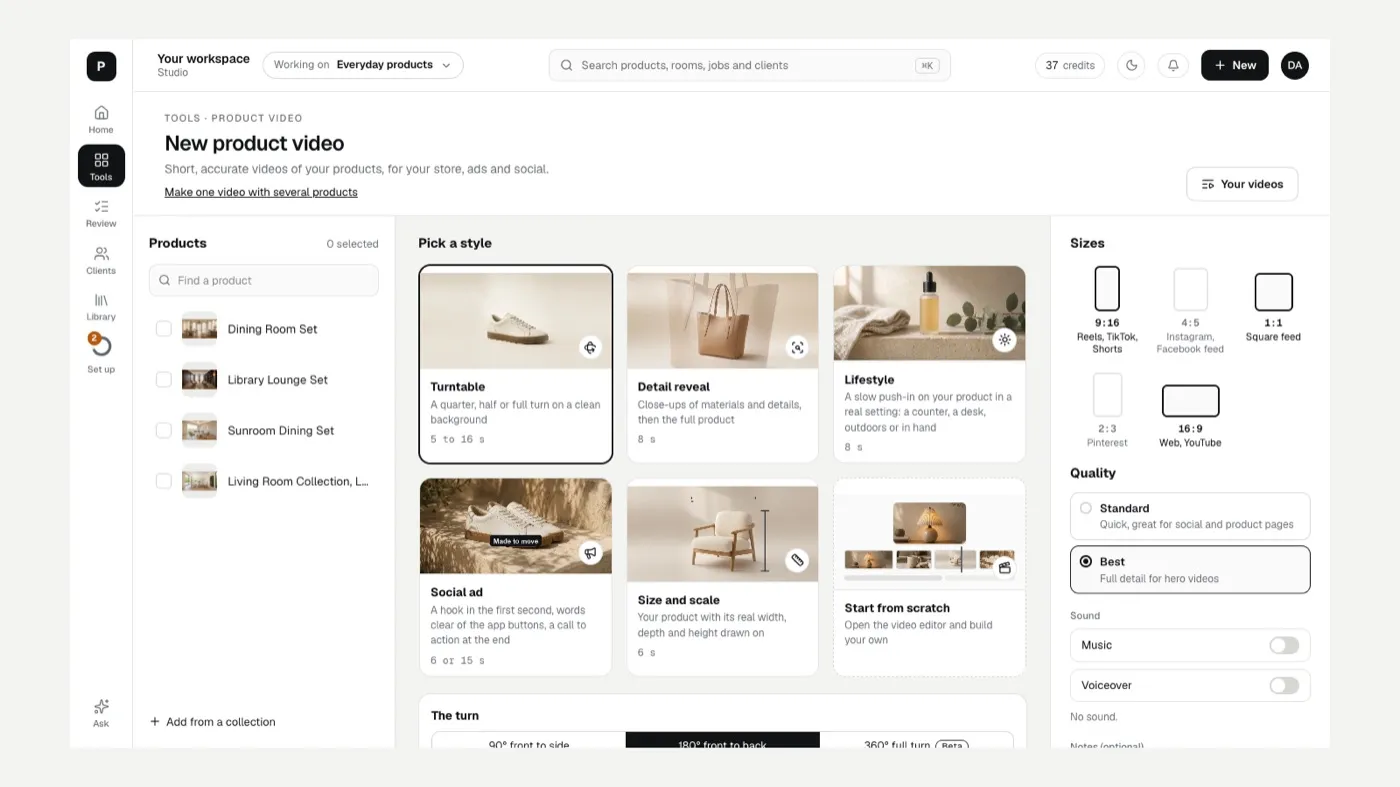
Task: Go to the Review sidebar icon
Action: point(101,213)
